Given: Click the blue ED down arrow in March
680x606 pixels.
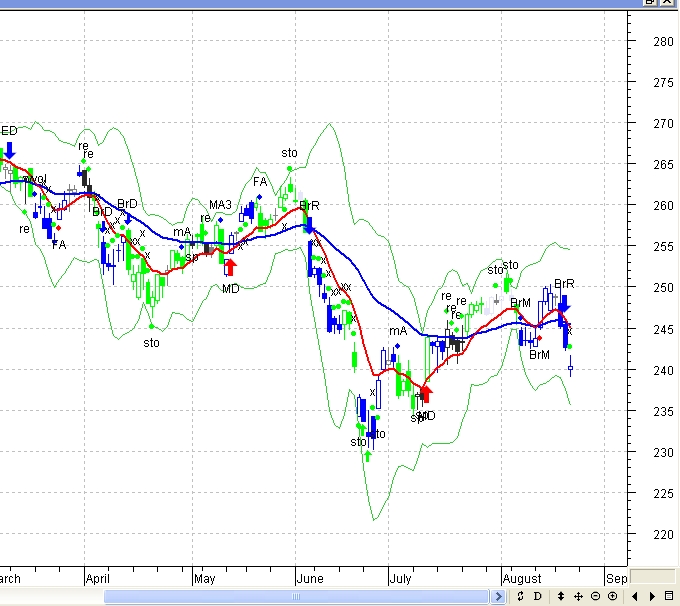Looking at the screenshot, I should (9, 150).
